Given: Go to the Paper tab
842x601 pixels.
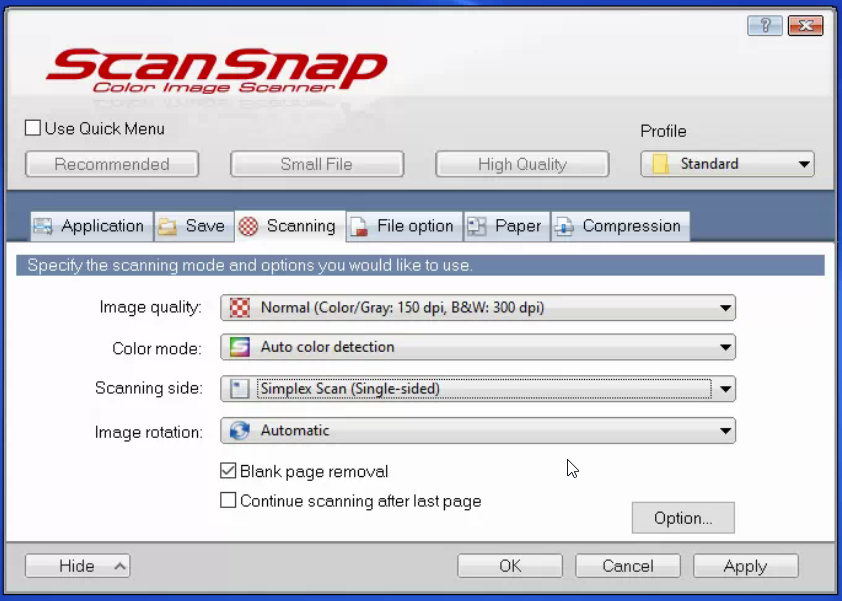Looking at the screenshot, I should [x=506, y=226].
